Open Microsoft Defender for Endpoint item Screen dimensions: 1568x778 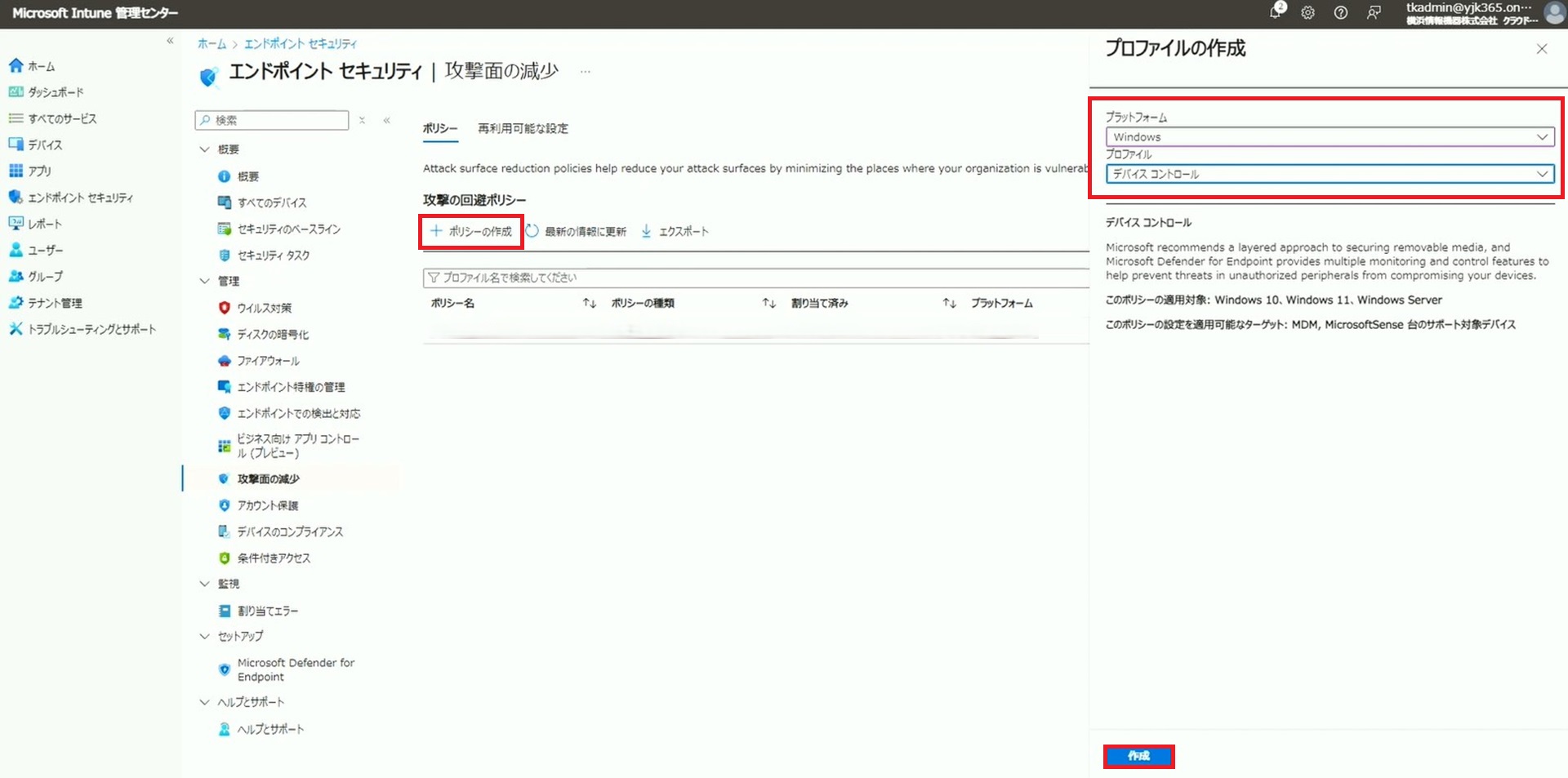pyautogui.click(x=296, y=669)
